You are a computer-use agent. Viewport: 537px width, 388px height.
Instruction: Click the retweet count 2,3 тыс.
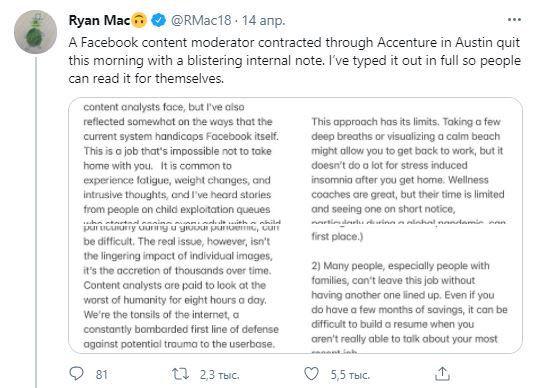(x=220, y=375)
